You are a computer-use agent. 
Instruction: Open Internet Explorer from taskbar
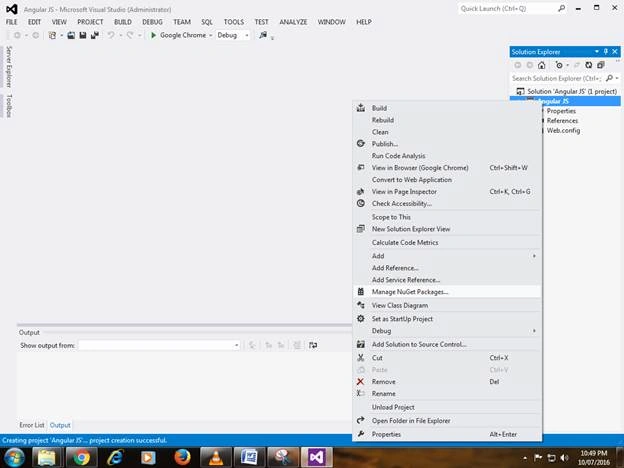(115, 457)
